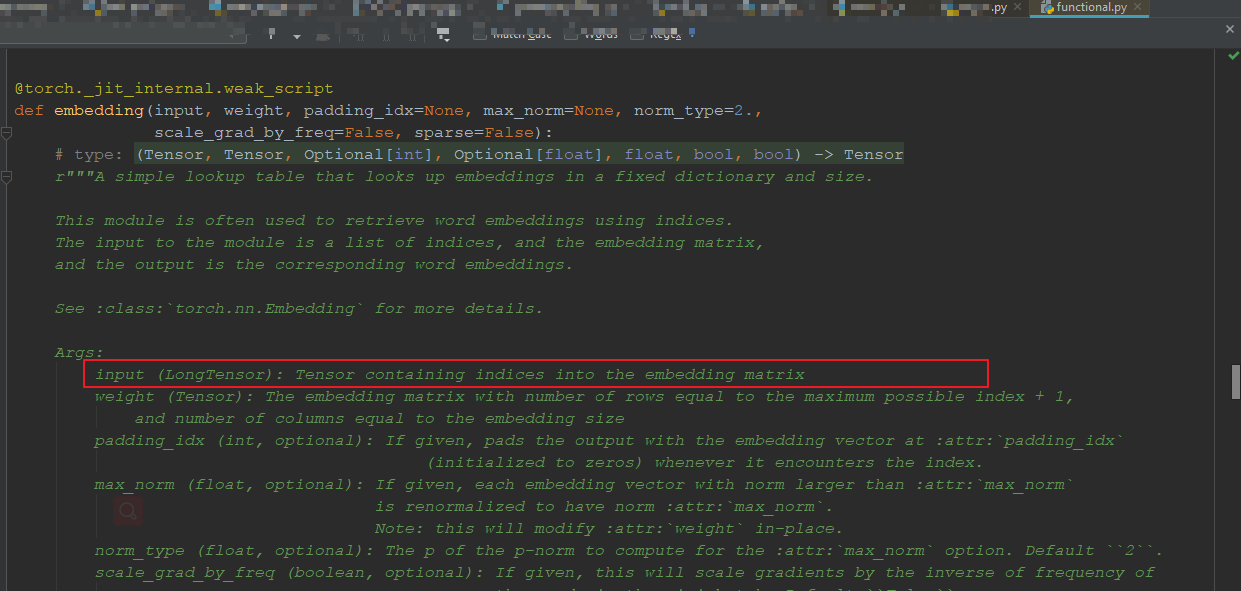Collapse the docstring fold marker
1241x591 pixels.
pyautogui.click(x=7, y=177)
